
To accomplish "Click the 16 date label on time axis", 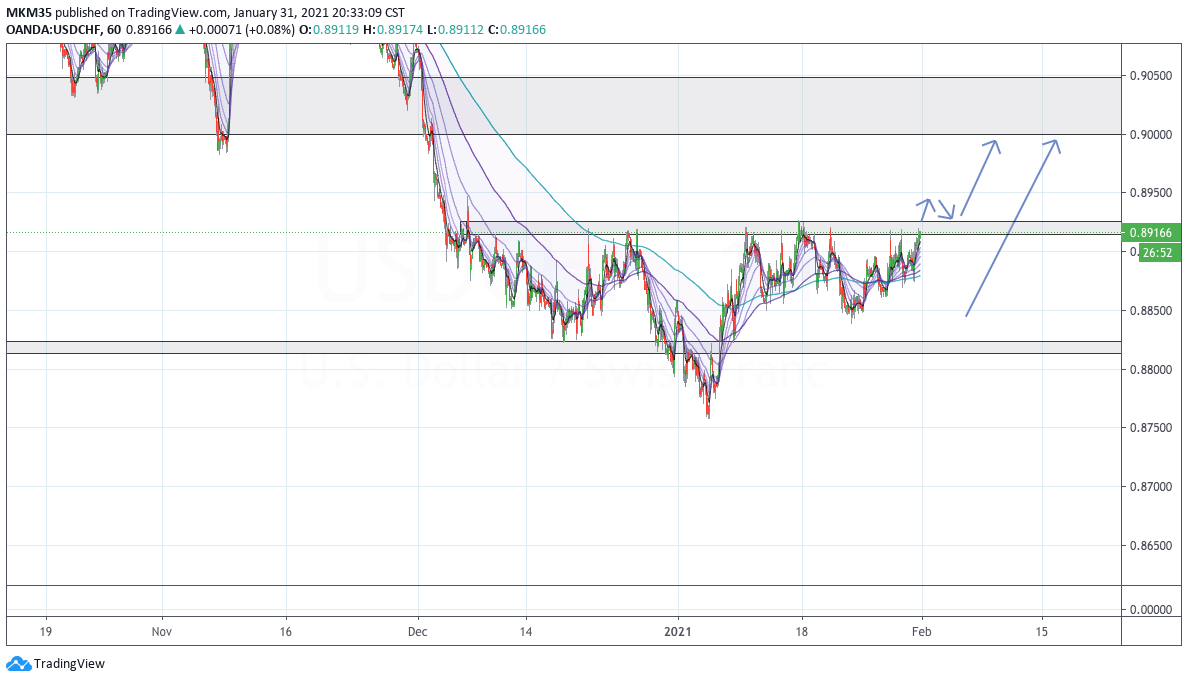I will click(x=286, y=631).
